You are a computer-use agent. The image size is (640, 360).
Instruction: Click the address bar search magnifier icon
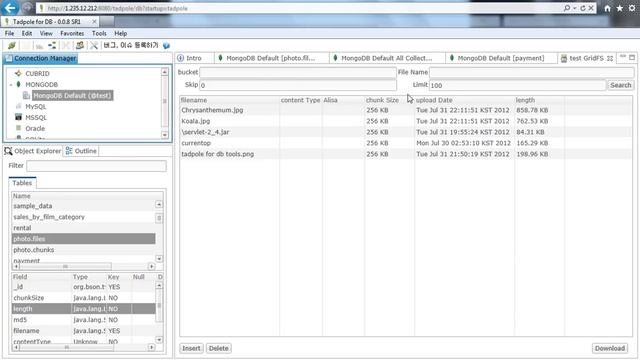coord(567,8)
